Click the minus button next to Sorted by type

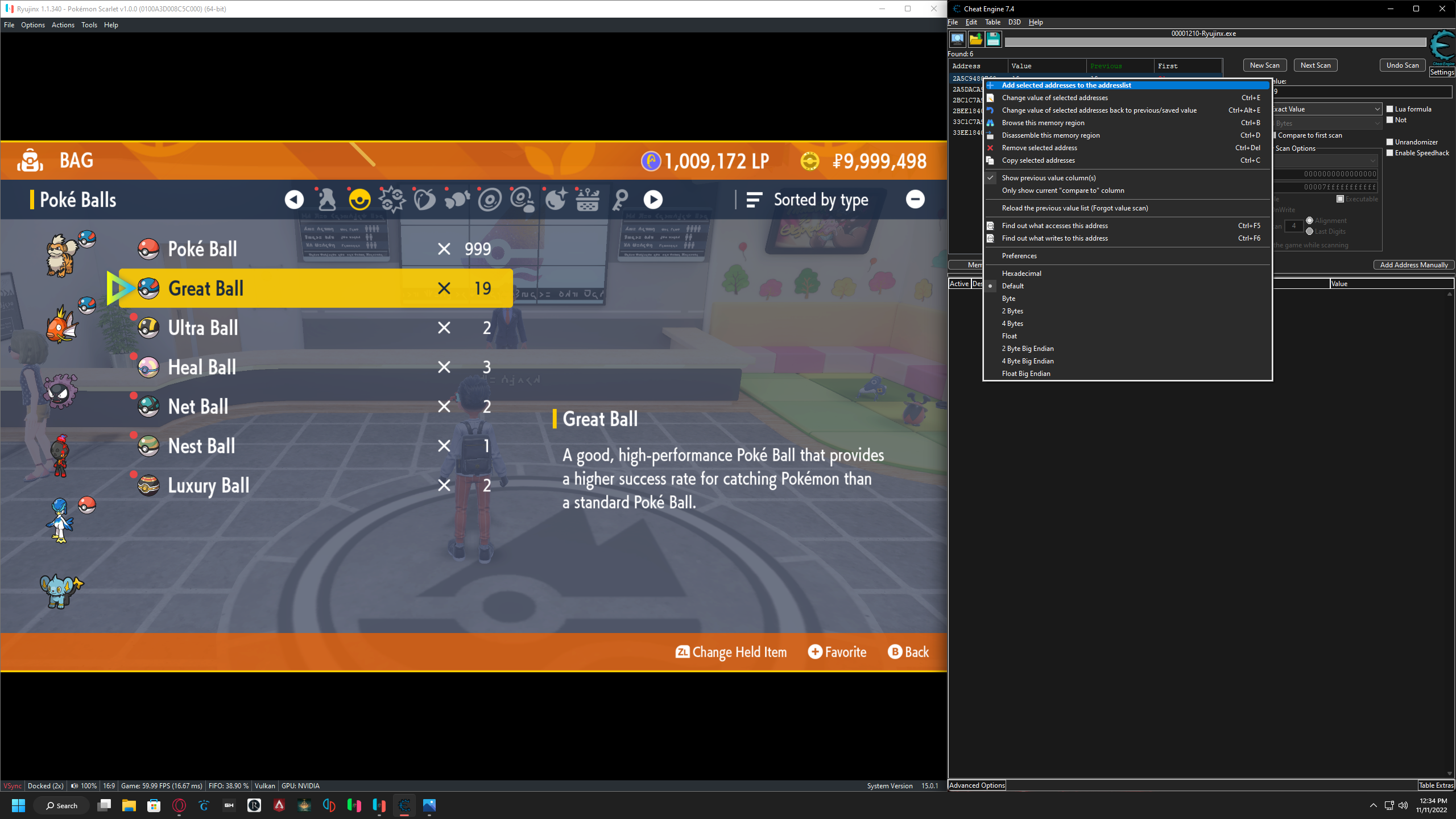coord(915,199)
